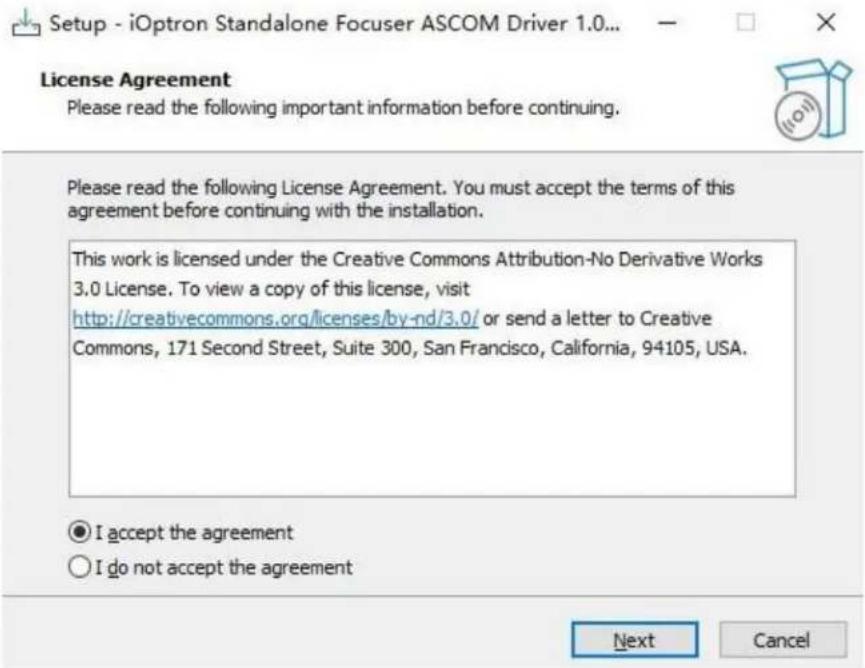The image size is (865, 668).
Task: Abort installation with the Cancel button
Action: pos(782,640)
